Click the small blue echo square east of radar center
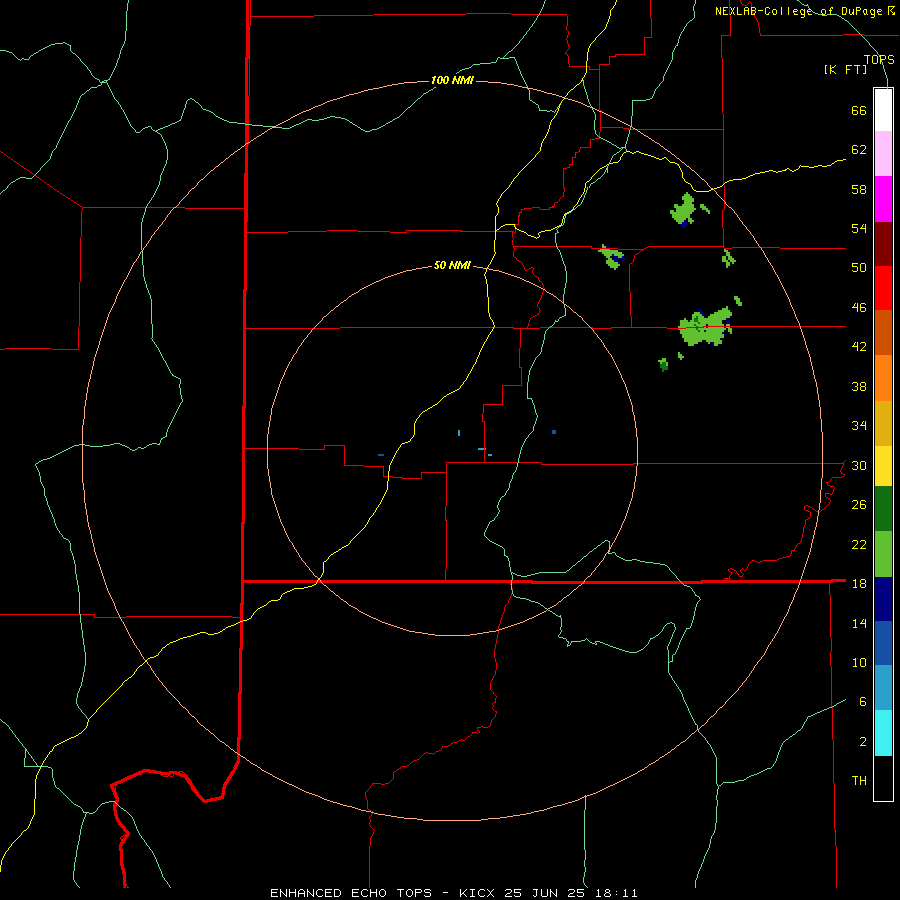Viewport: 900px width, 900px height. [x=554, y=432]
